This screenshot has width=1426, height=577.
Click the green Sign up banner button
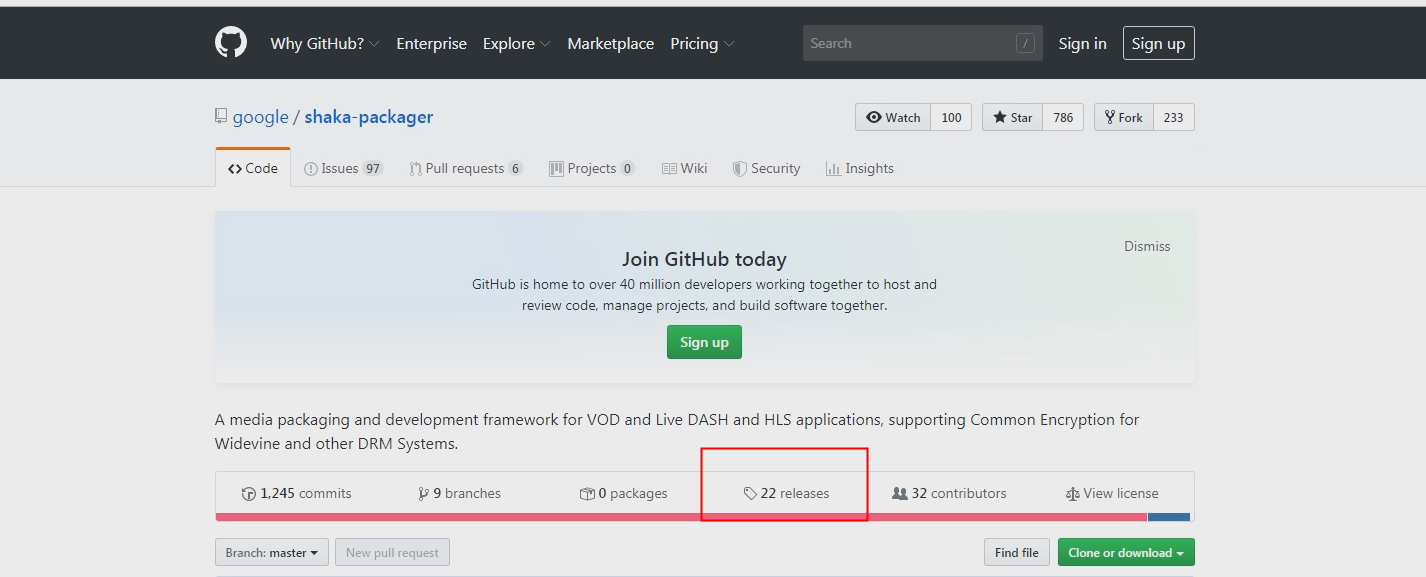tap(704, 342)
